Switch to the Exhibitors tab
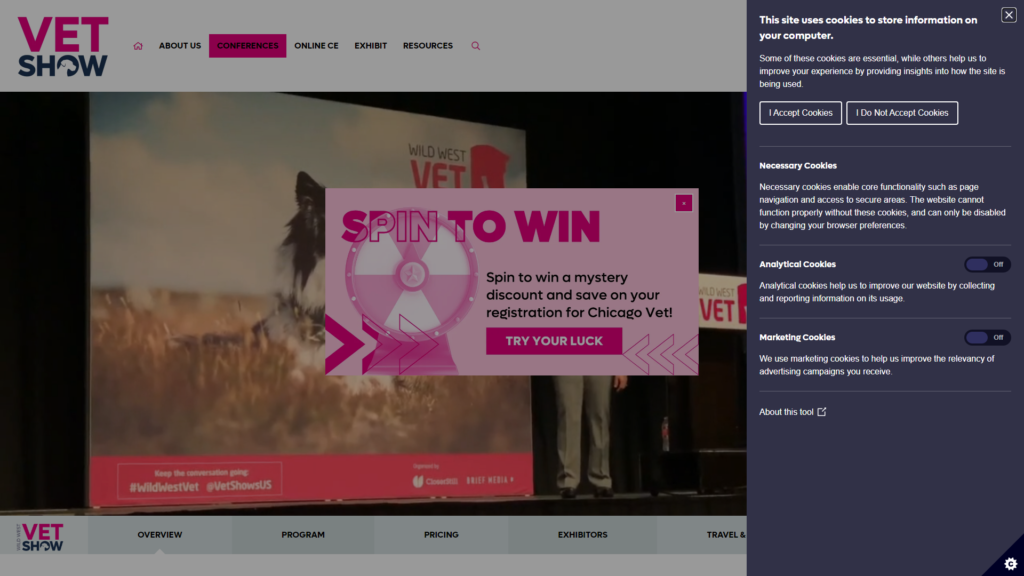Image resolution: width=1024 pixels, height=576 pixels. (x=583, y=535)
